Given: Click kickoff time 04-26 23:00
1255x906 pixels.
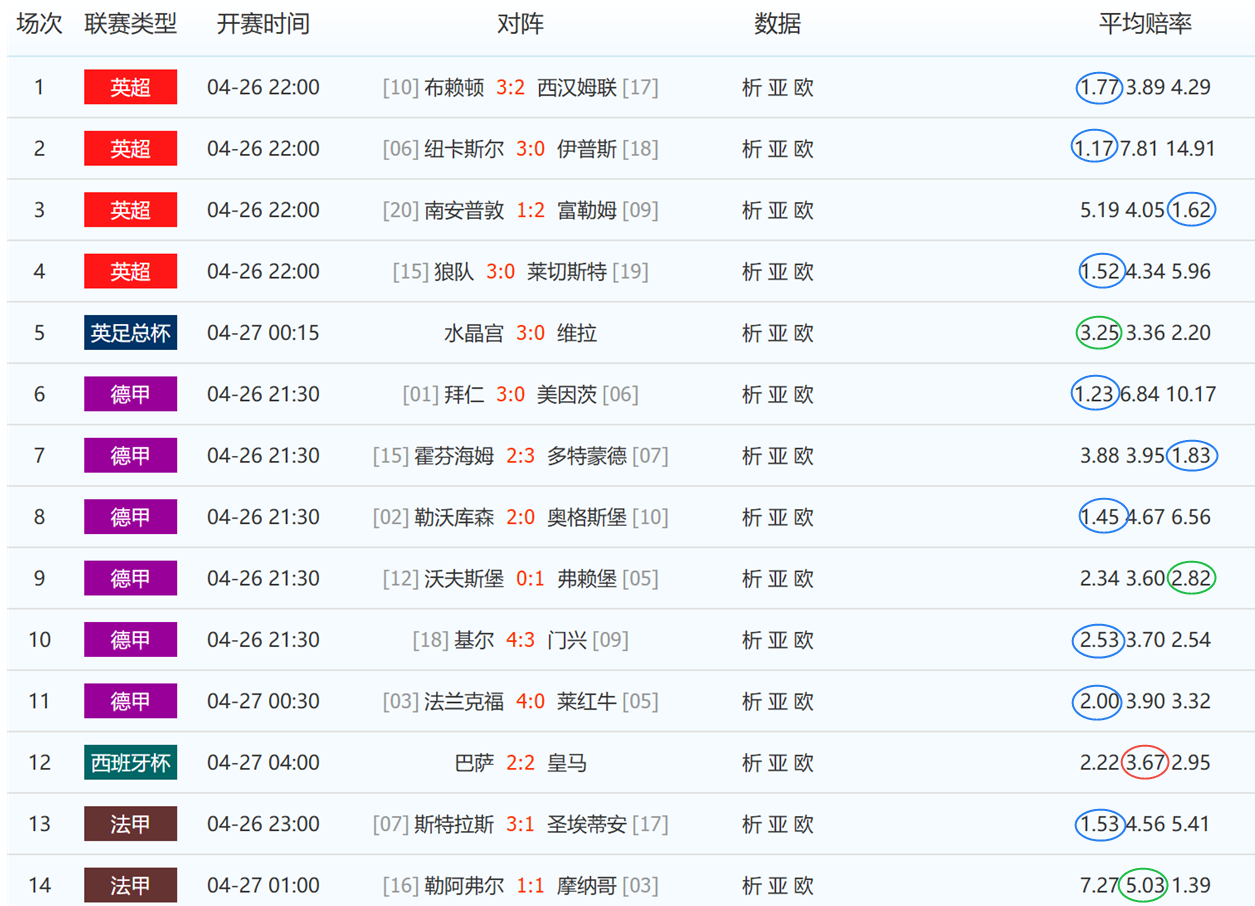Looking at the screenshot, I should coord(263,824).
